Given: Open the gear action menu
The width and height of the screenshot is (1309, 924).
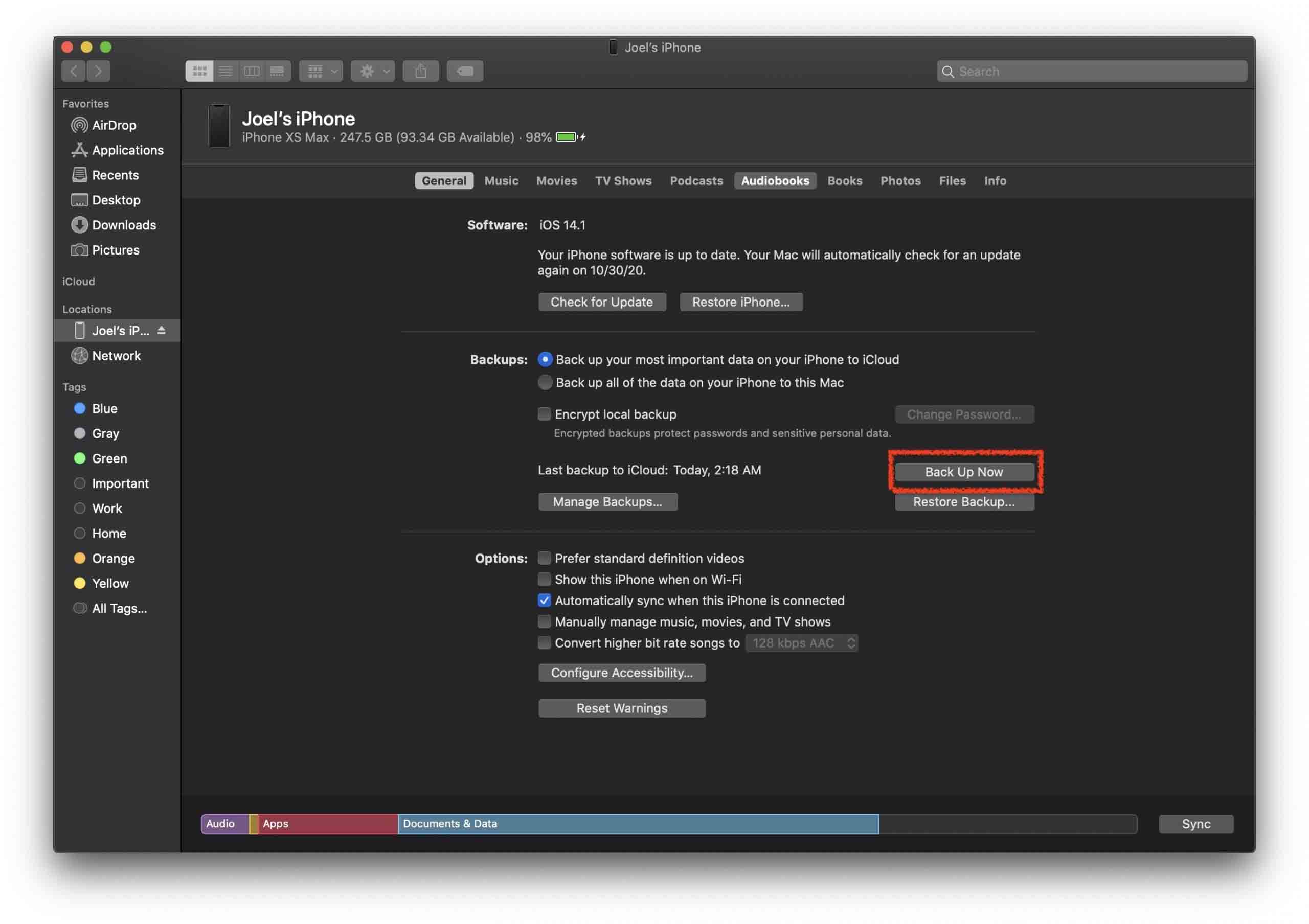Looking at the screenshot, I should [373, 71].
